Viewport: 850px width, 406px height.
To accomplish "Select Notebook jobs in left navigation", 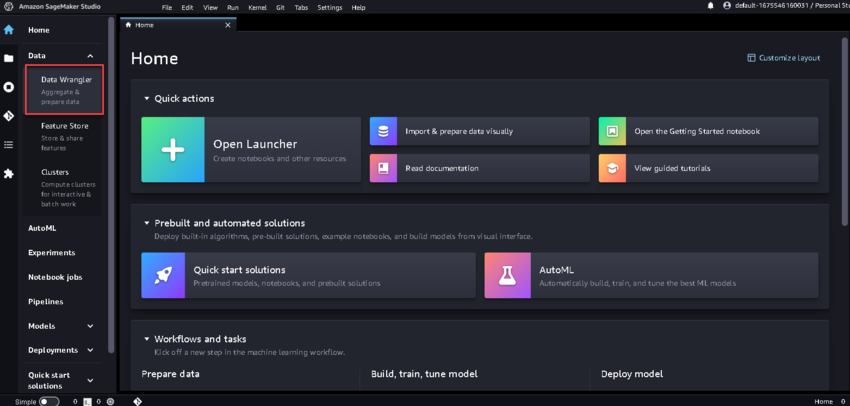I will point(55,277).
